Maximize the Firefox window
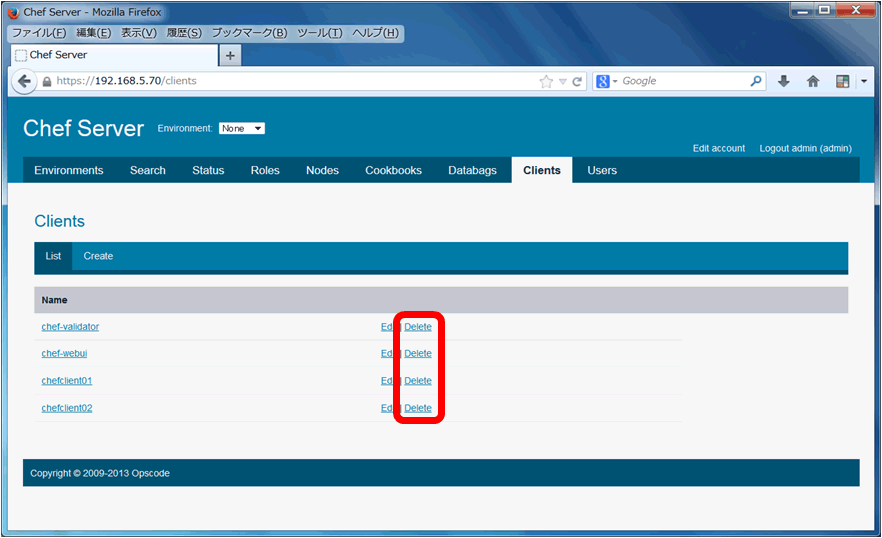Screen dimensions: 882x538 pos(825,10)
